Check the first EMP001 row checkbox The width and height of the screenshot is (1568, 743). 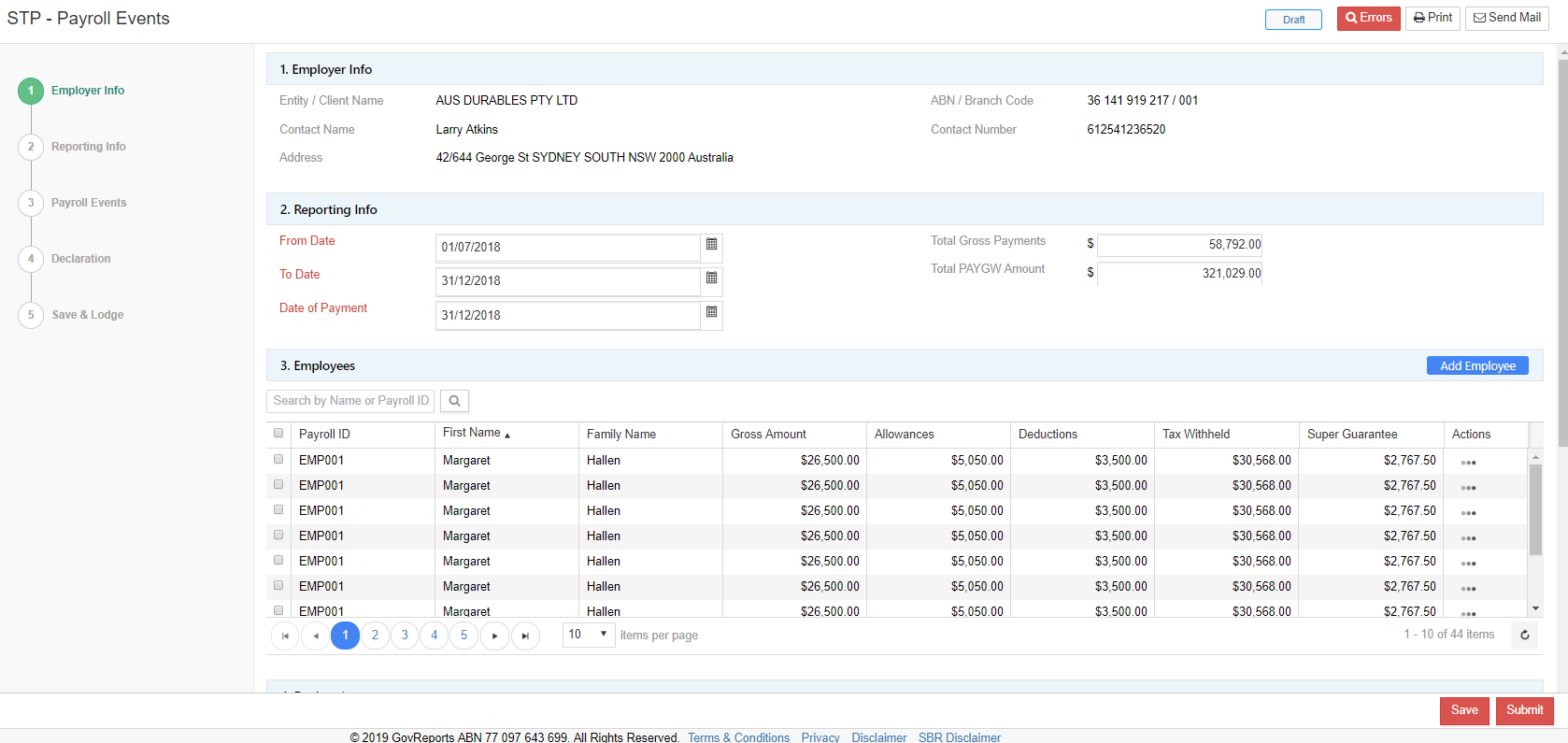click(278, 460)
